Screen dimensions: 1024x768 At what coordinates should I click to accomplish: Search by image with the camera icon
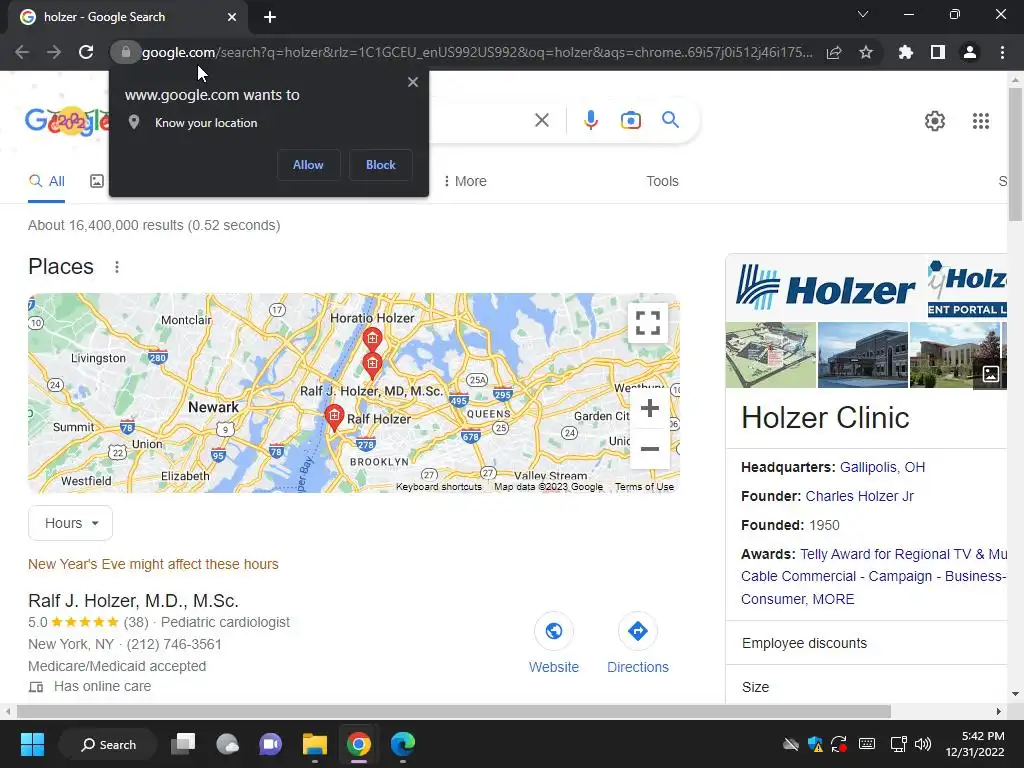tap(631, 120)
